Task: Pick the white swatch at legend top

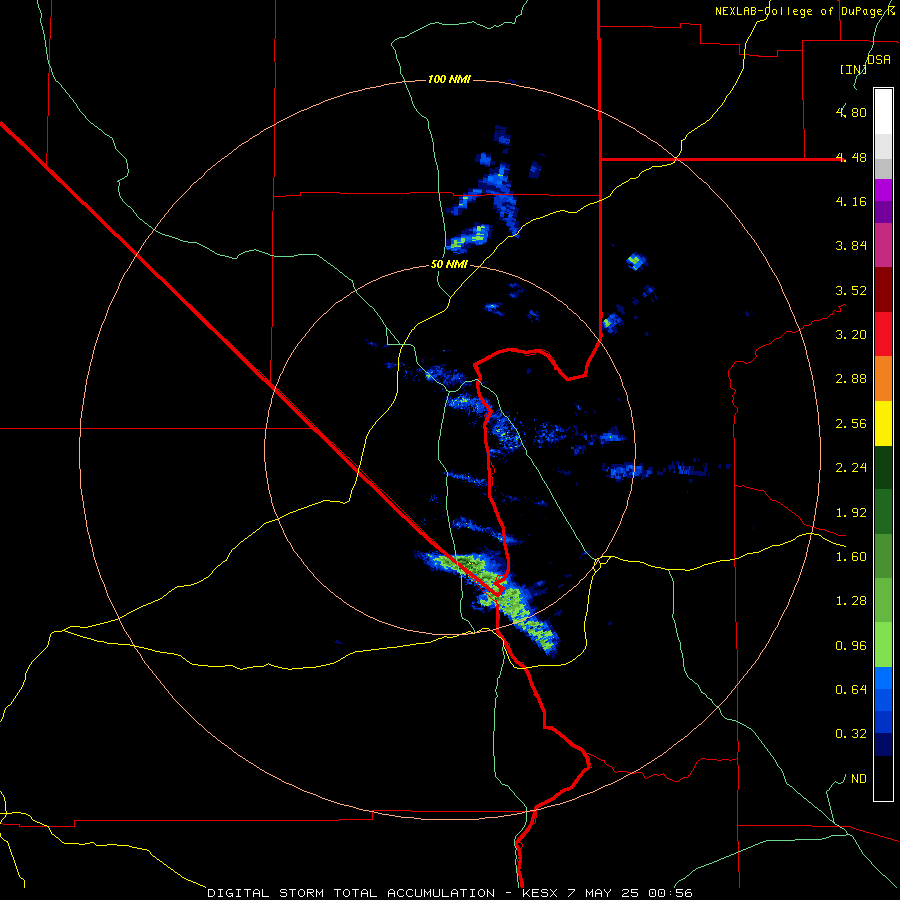Action: [883, 111]
